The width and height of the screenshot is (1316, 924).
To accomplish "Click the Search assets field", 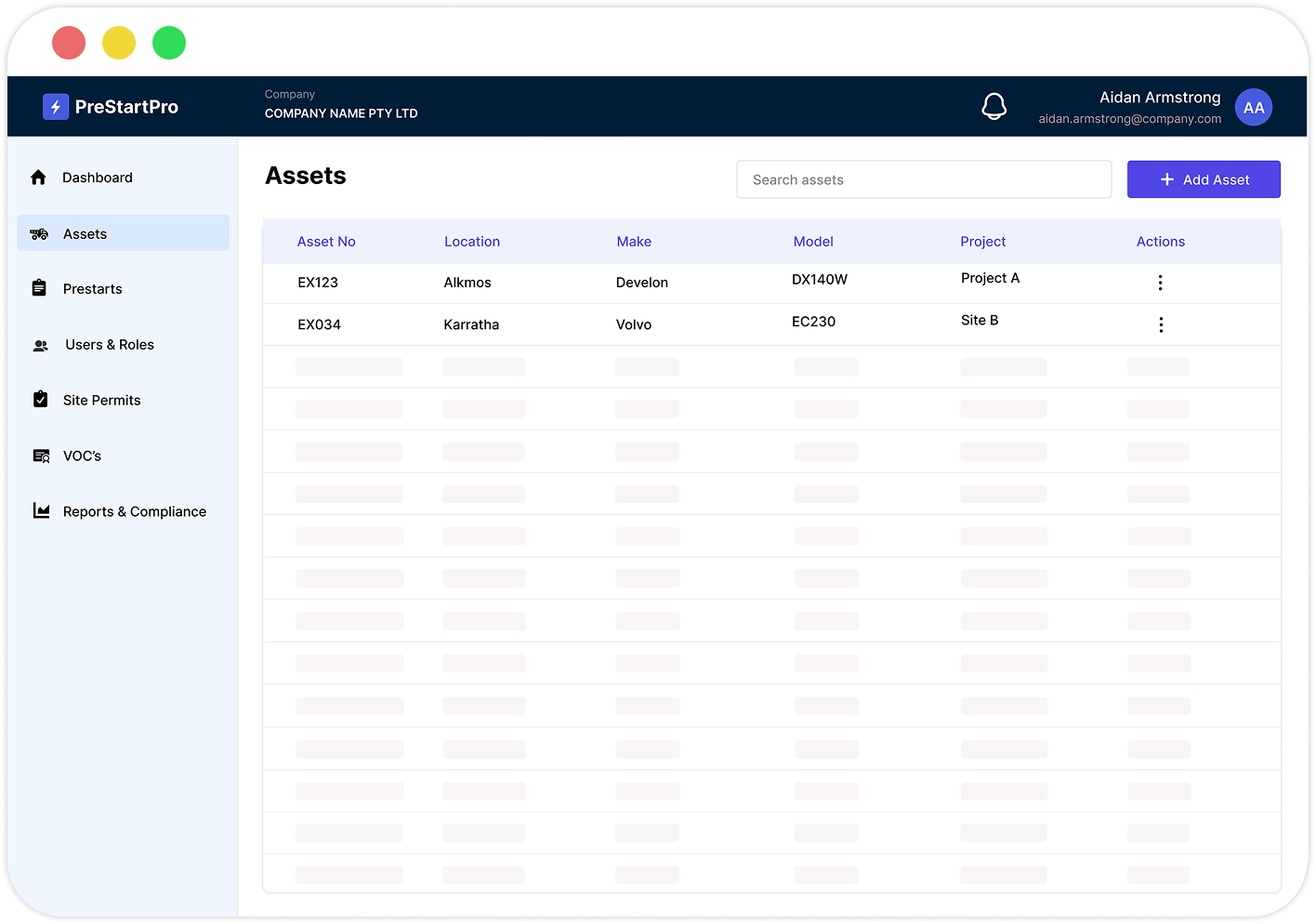I will pos(923,179).
